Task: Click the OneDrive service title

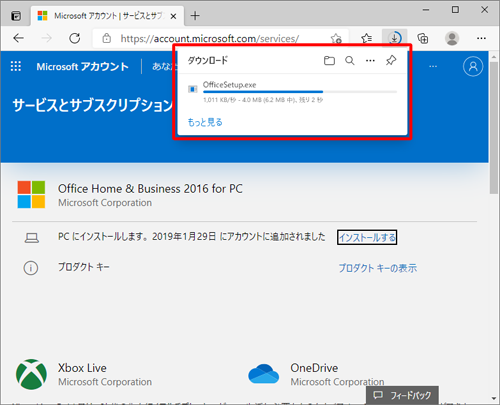Action: 314,368
